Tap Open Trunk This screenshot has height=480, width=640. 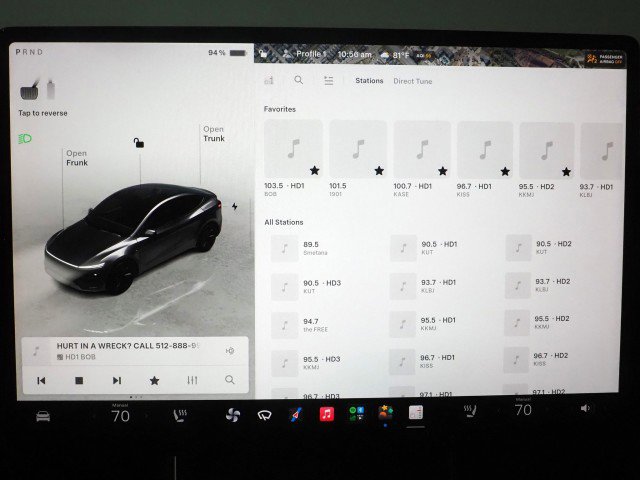coord(214,134)
